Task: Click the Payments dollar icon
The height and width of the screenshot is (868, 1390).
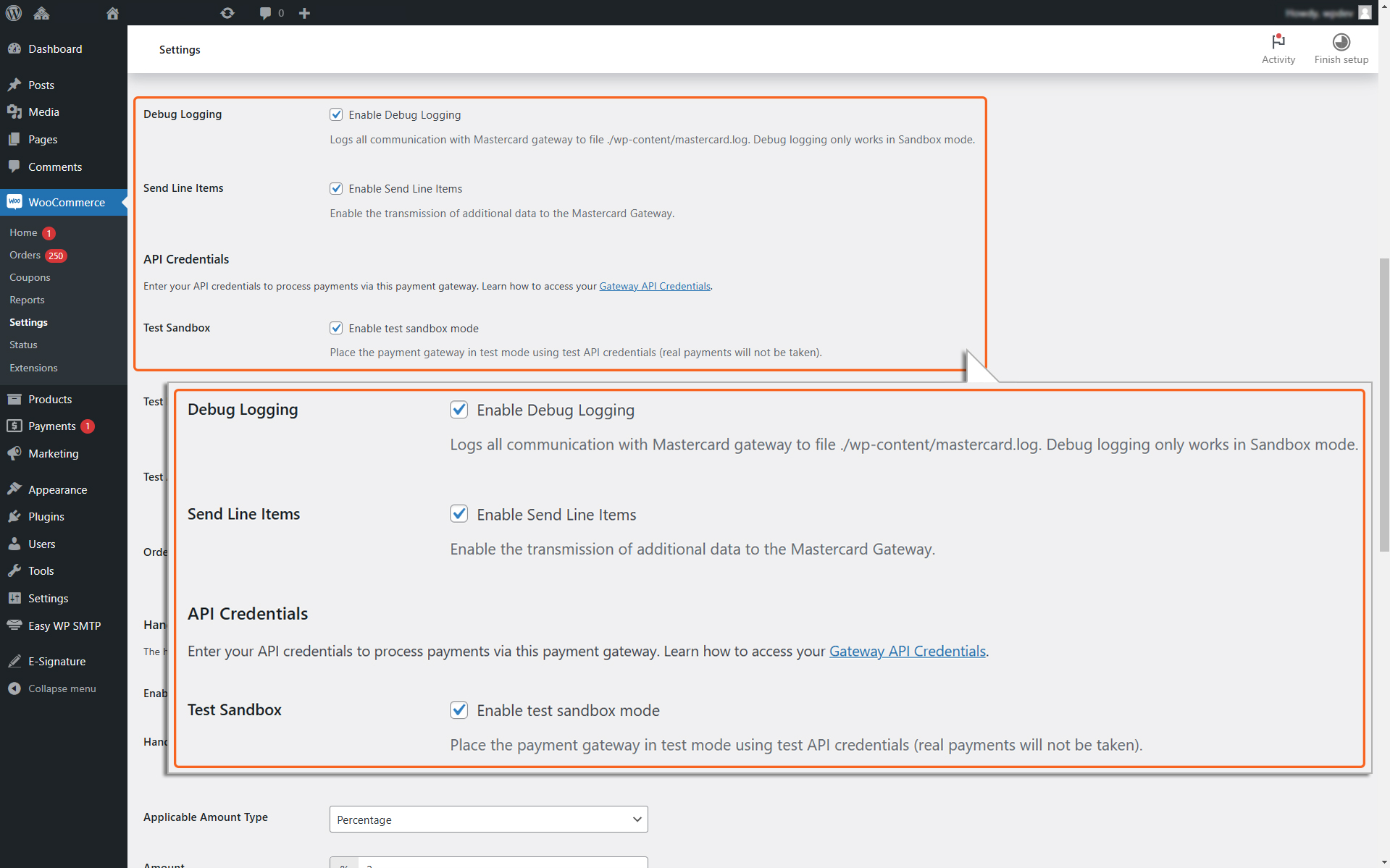Action: click(14, 426)
